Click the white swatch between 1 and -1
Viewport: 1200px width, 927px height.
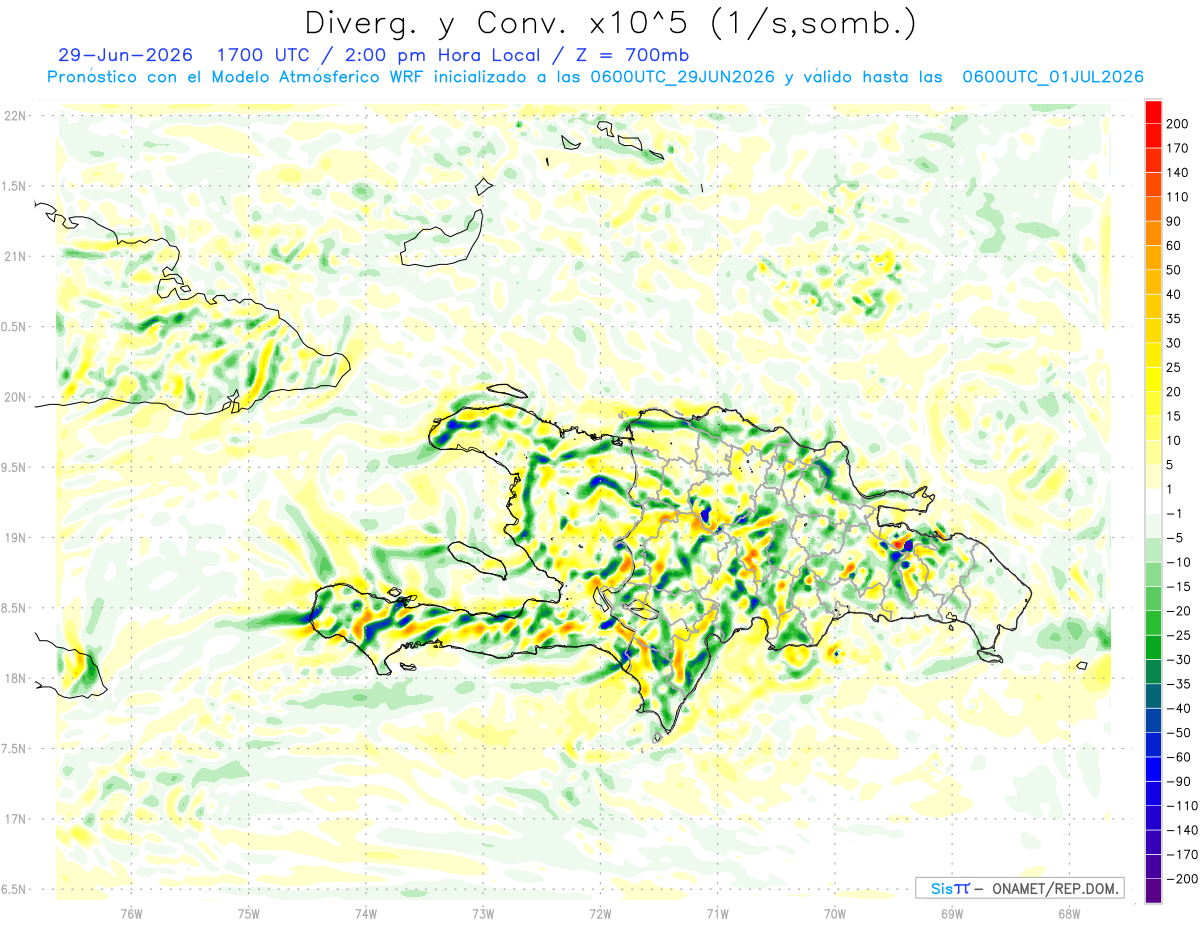coord(1153,502)
